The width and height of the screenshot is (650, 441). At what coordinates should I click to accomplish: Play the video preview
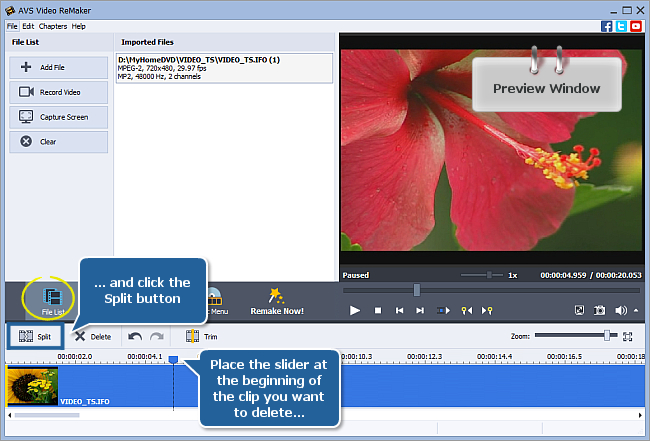point(354,310)
